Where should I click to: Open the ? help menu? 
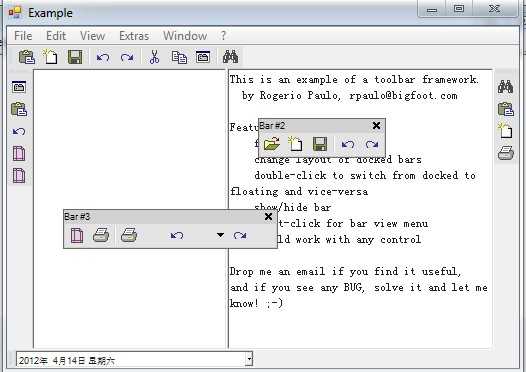coord(223,36)
